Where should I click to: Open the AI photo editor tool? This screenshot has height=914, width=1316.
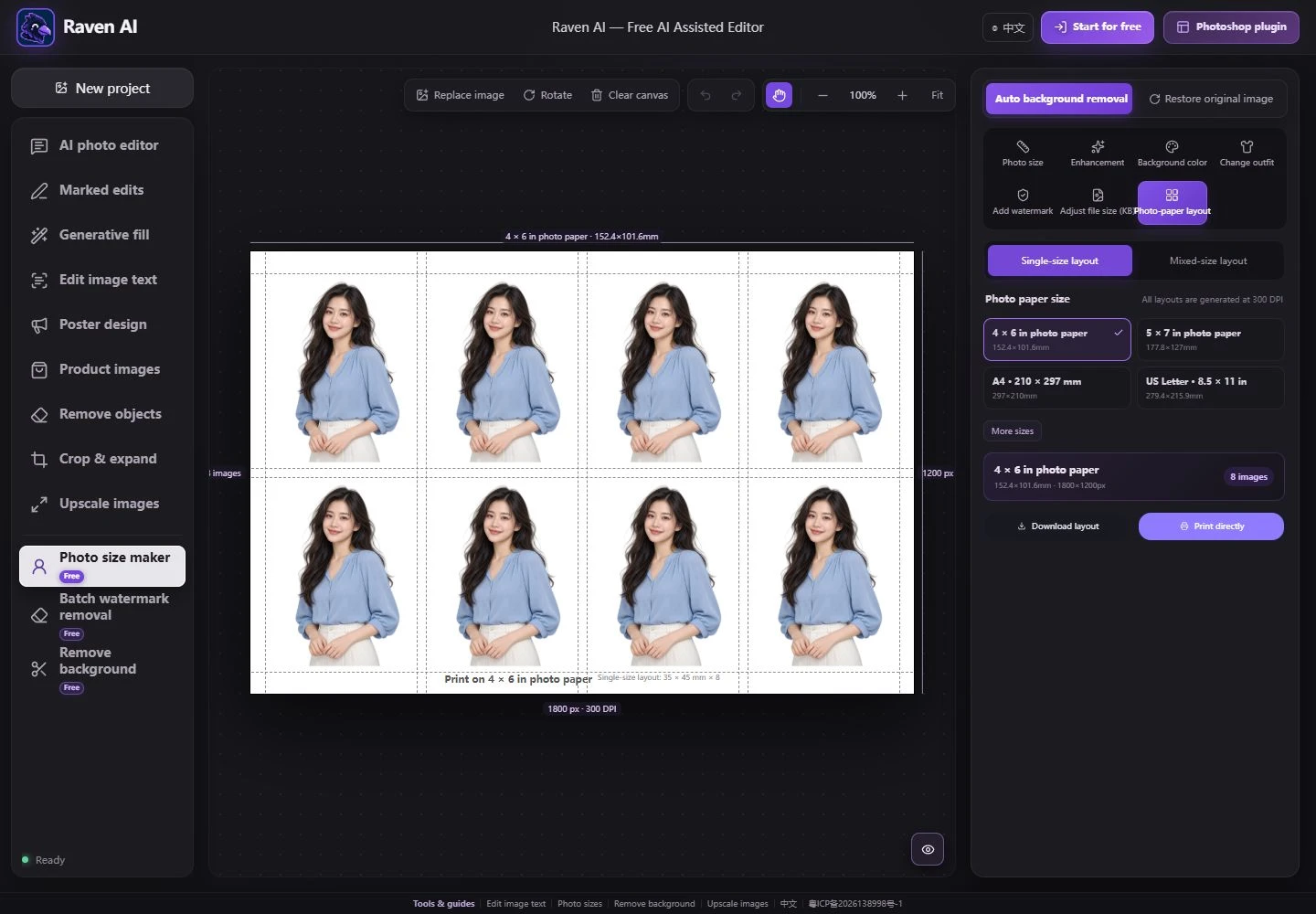click(x=102, y=145)
